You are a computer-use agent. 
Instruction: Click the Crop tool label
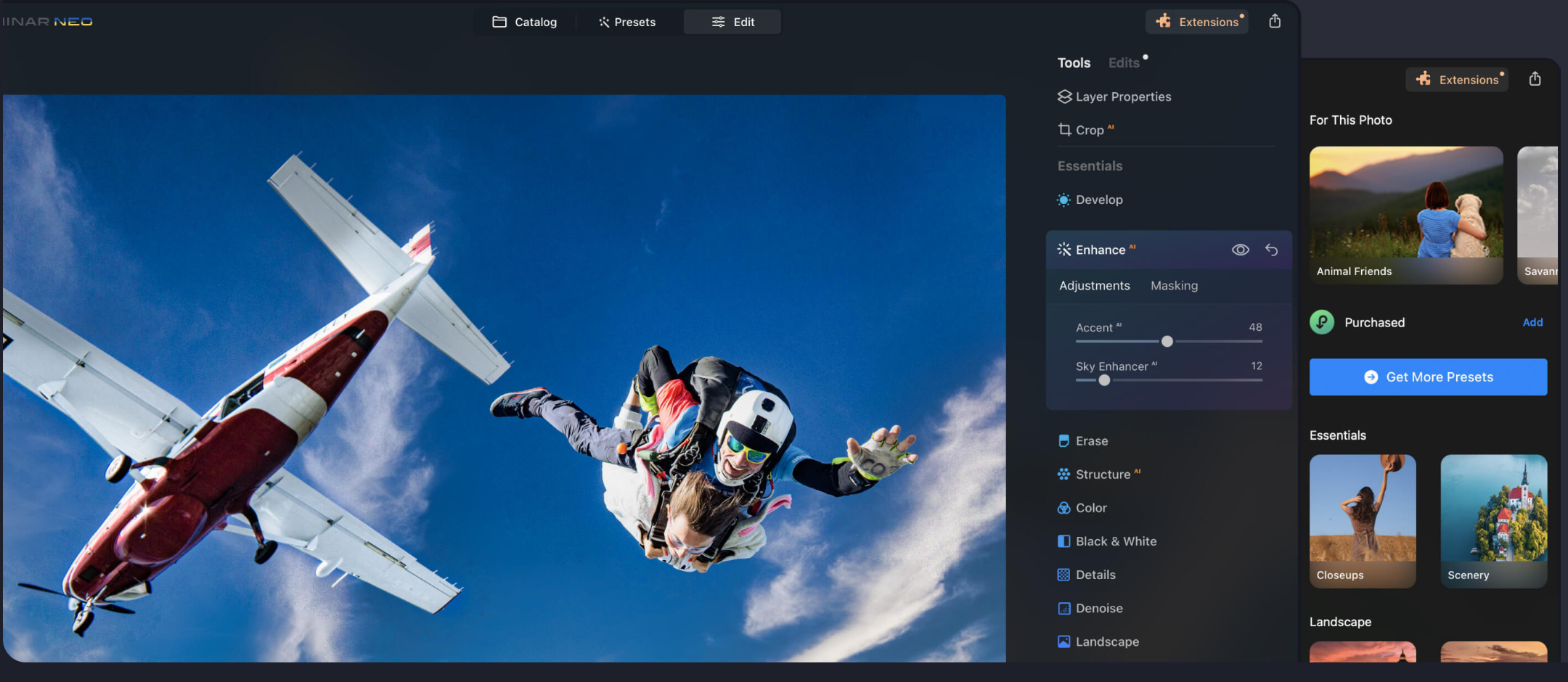(x=1090, y=130)
